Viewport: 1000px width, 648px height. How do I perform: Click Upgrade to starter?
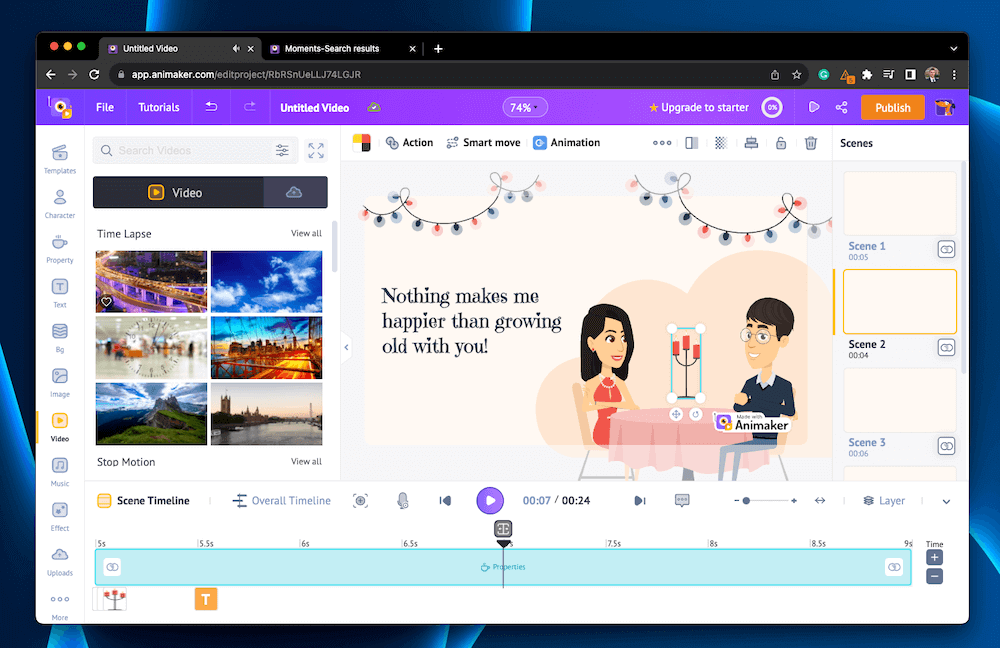(698, 107)
